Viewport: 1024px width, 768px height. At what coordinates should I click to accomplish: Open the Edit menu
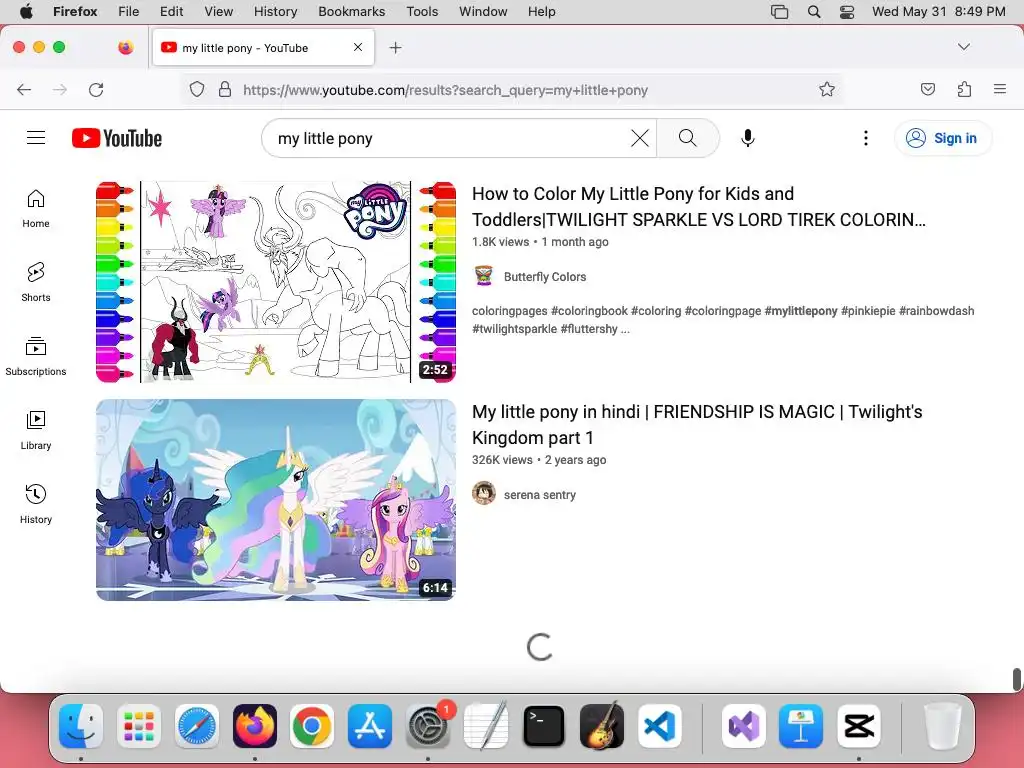coord(171,12)
